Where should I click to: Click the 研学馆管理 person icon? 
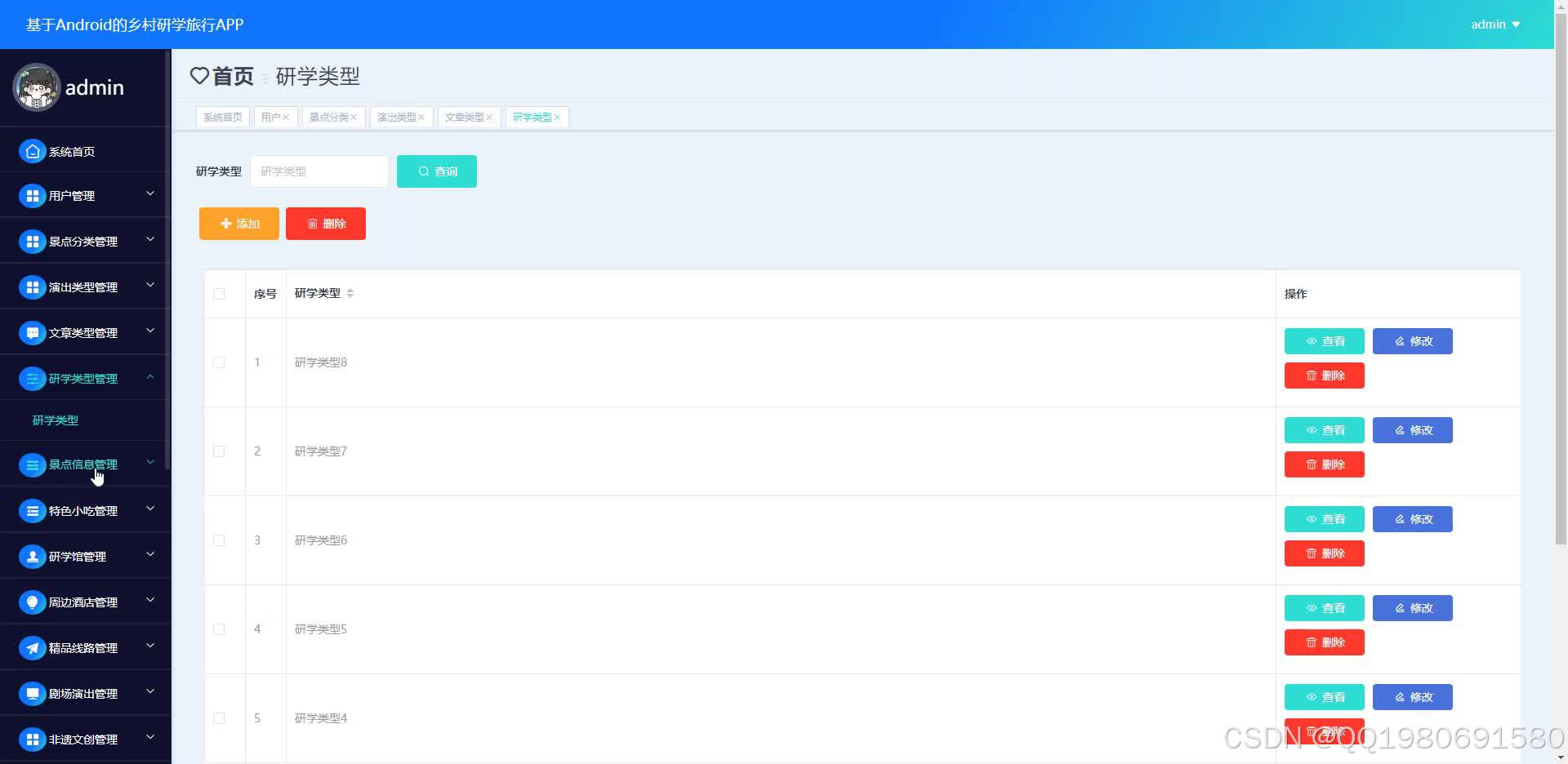pos(32,557)
